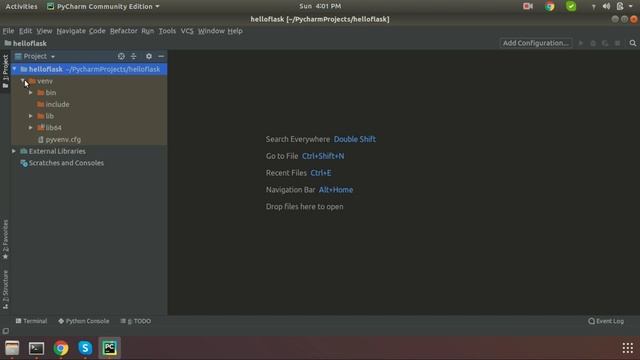
Task: Click Run with Coverage icon
Action: (x=605, y=43)
